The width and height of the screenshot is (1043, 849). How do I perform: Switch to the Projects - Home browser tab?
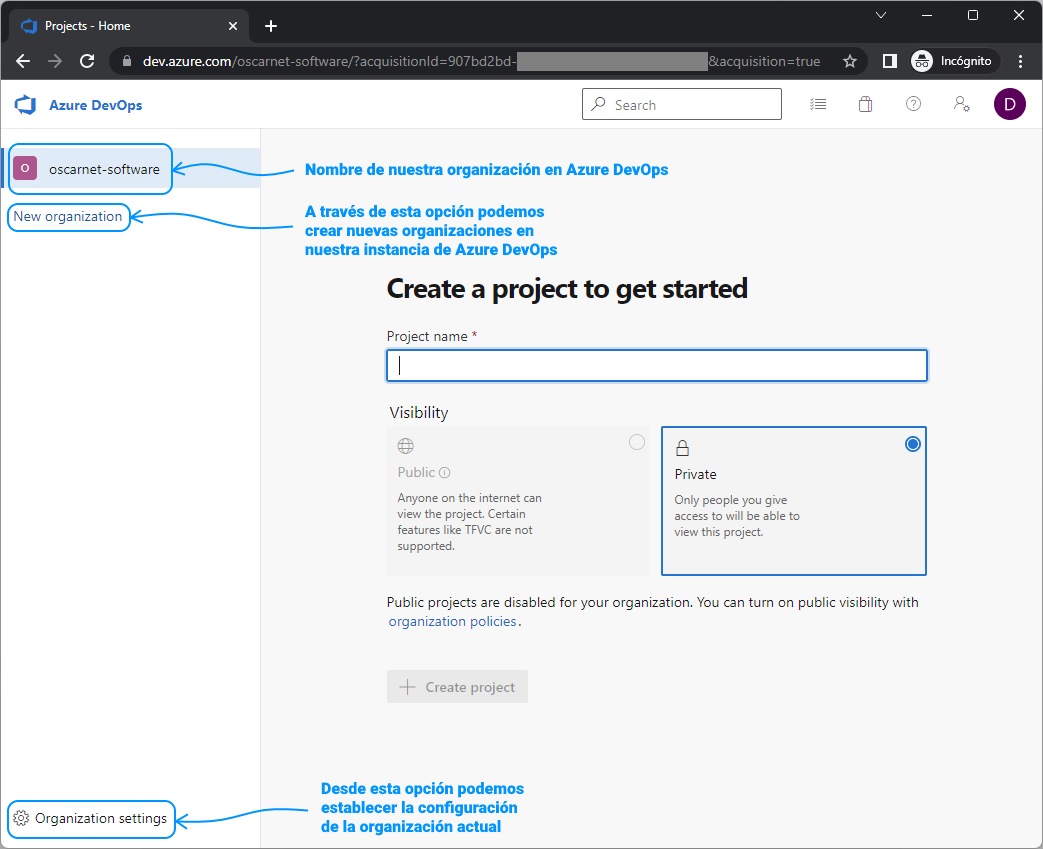click(x=128, y=26)
